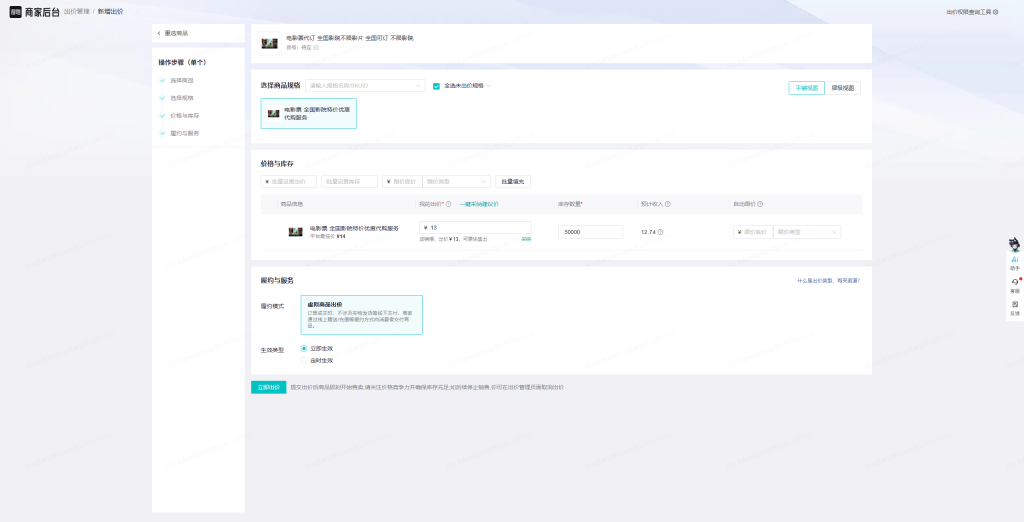Screen dimensions: 1024x522
Task: Click the row's 跟价底价 input field
Action: click(753, 232)
